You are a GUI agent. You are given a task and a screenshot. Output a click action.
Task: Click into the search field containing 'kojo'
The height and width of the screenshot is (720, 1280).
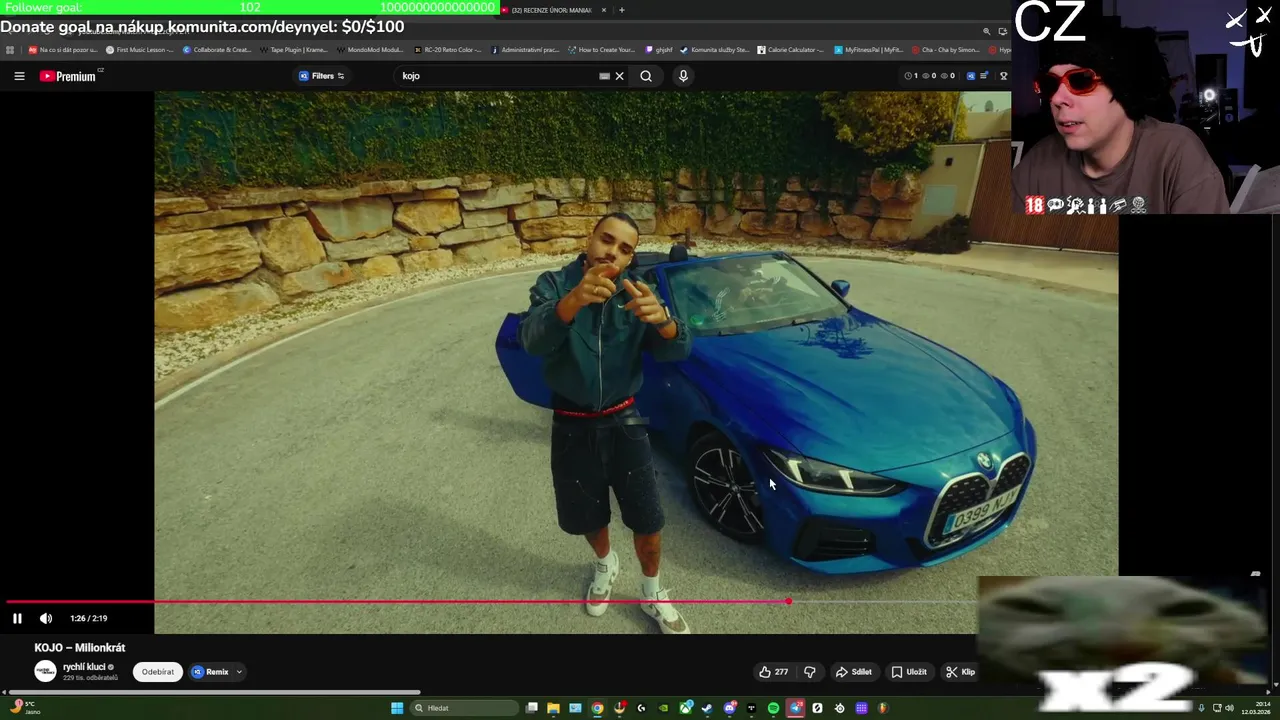point(497,76)
